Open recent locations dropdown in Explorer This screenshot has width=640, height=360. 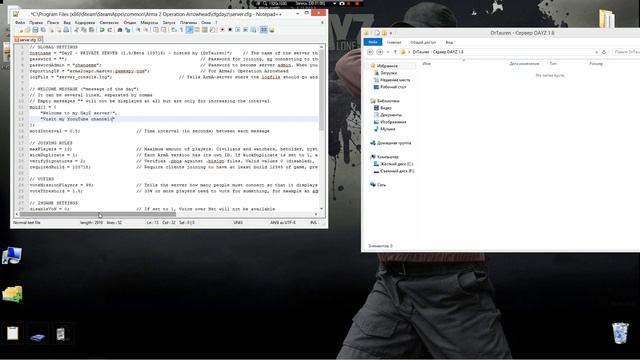(388, 52)
